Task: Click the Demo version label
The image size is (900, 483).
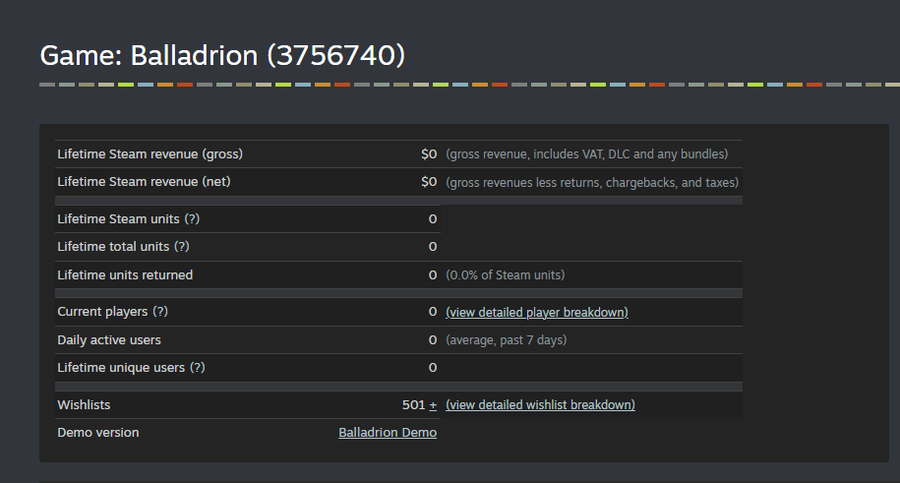Action: [x=98, y=433]
